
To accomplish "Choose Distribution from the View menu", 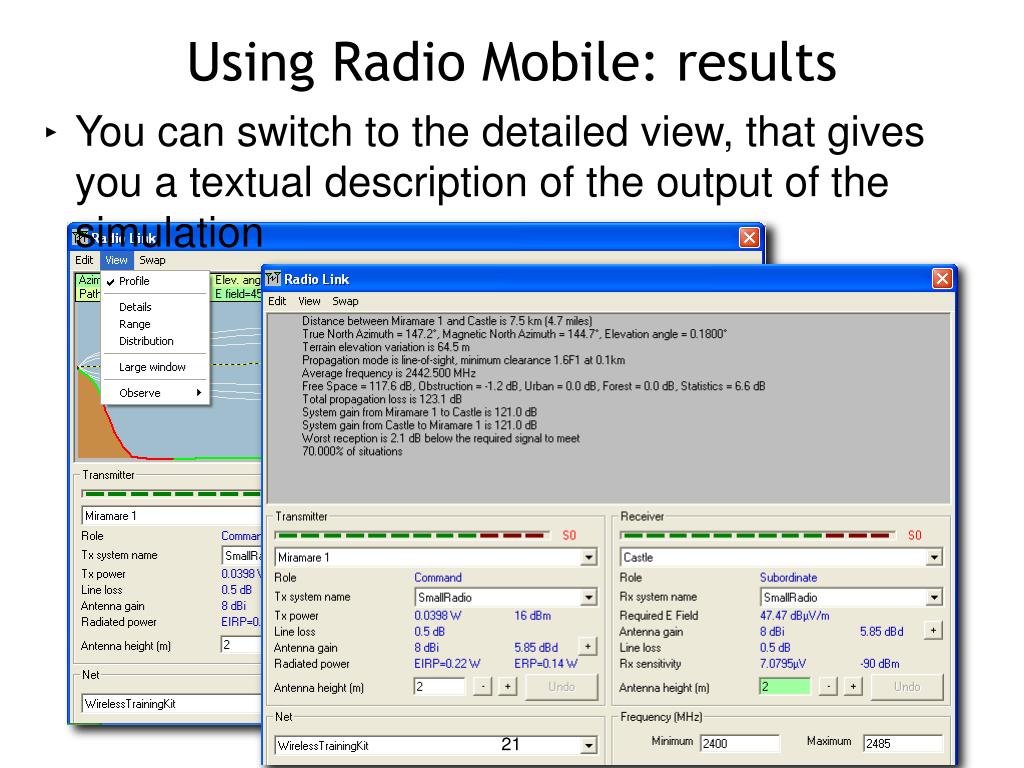I will click(155, 341).
